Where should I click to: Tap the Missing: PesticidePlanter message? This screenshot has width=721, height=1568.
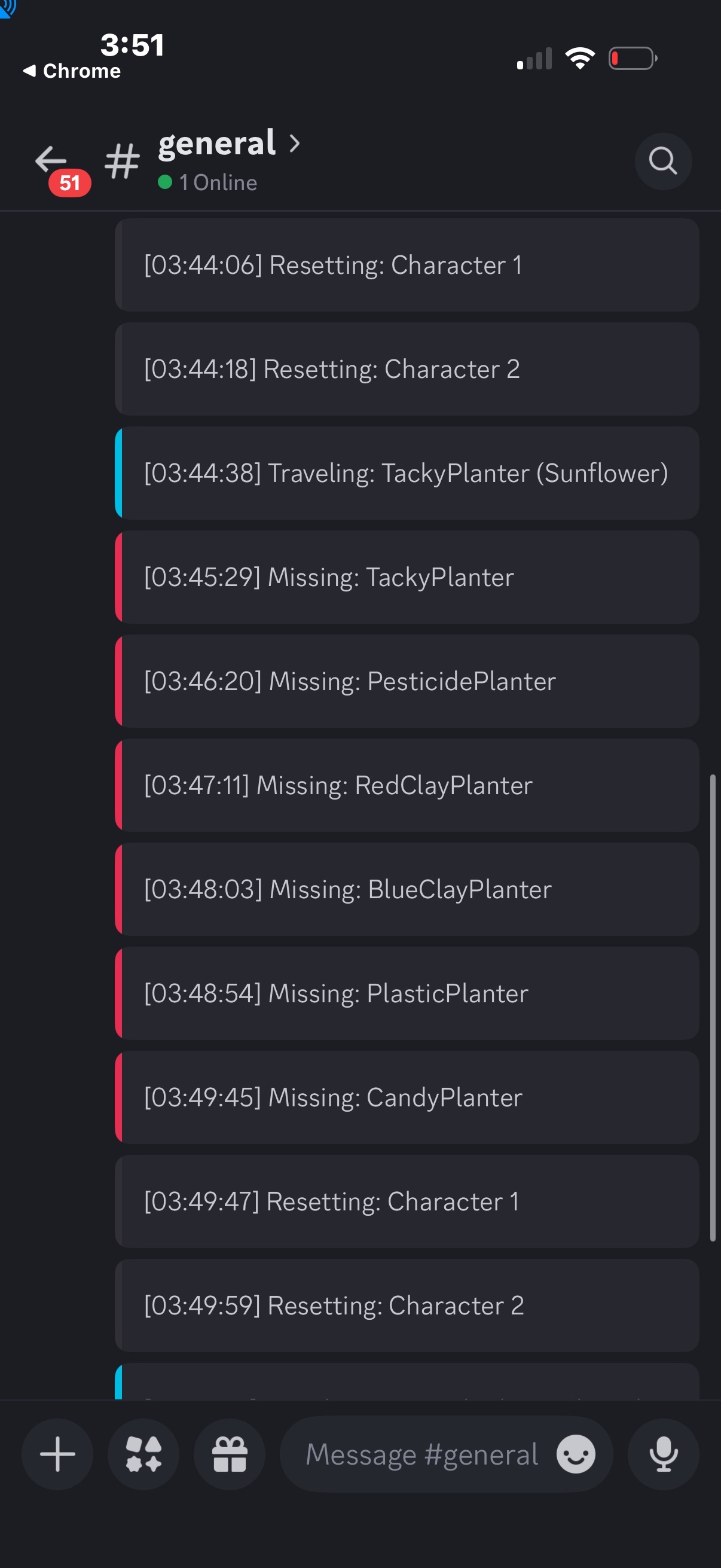(406, 681)
